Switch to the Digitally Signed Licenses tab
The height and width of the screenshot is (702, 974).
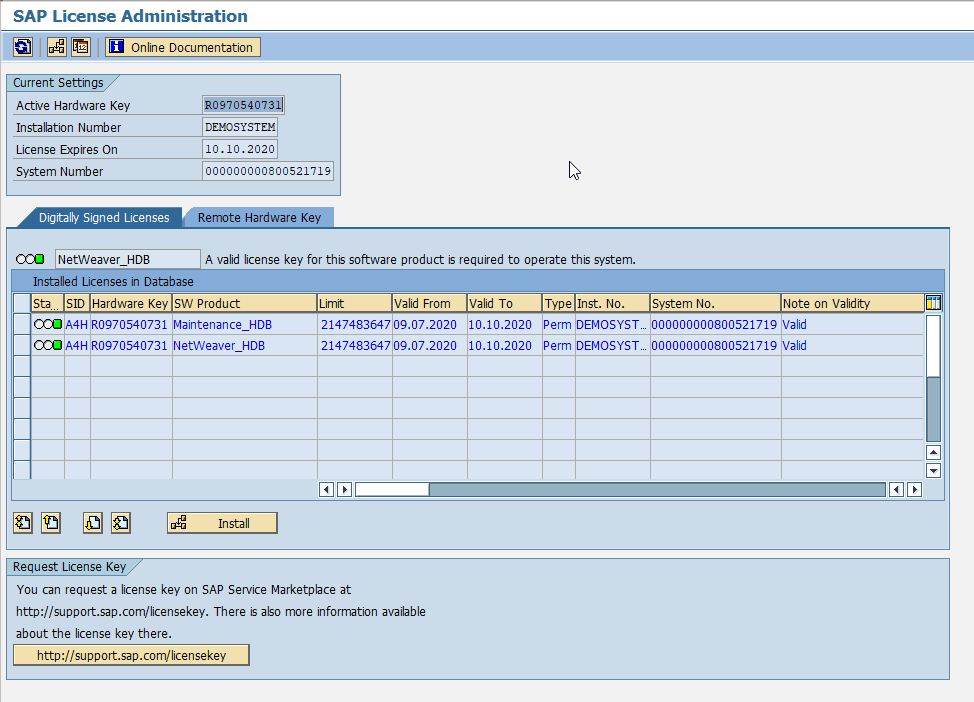point(104,217)
